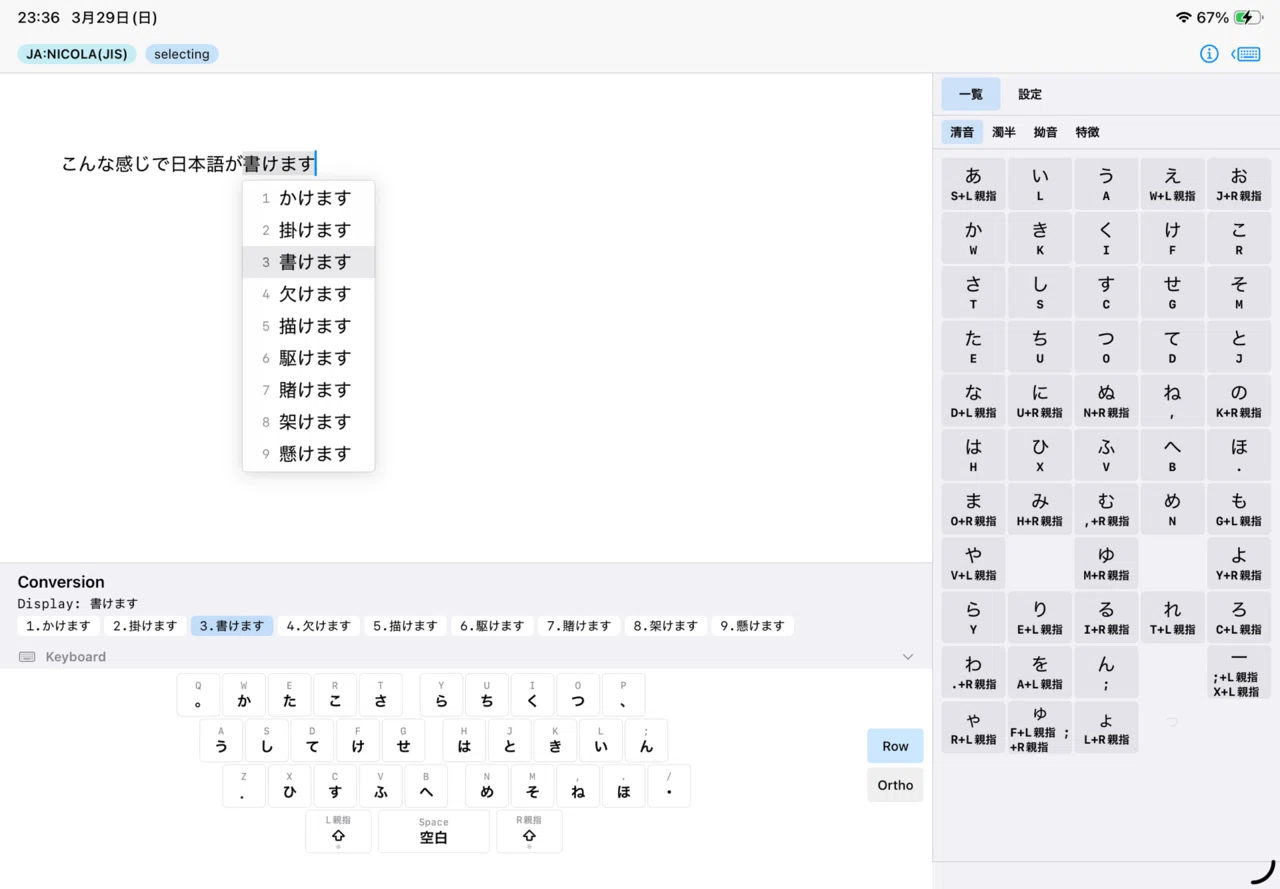Viewport: 1280px width, 889px height.
Task: Select the 拗音 filter
Action: [x=1046, y=132]
